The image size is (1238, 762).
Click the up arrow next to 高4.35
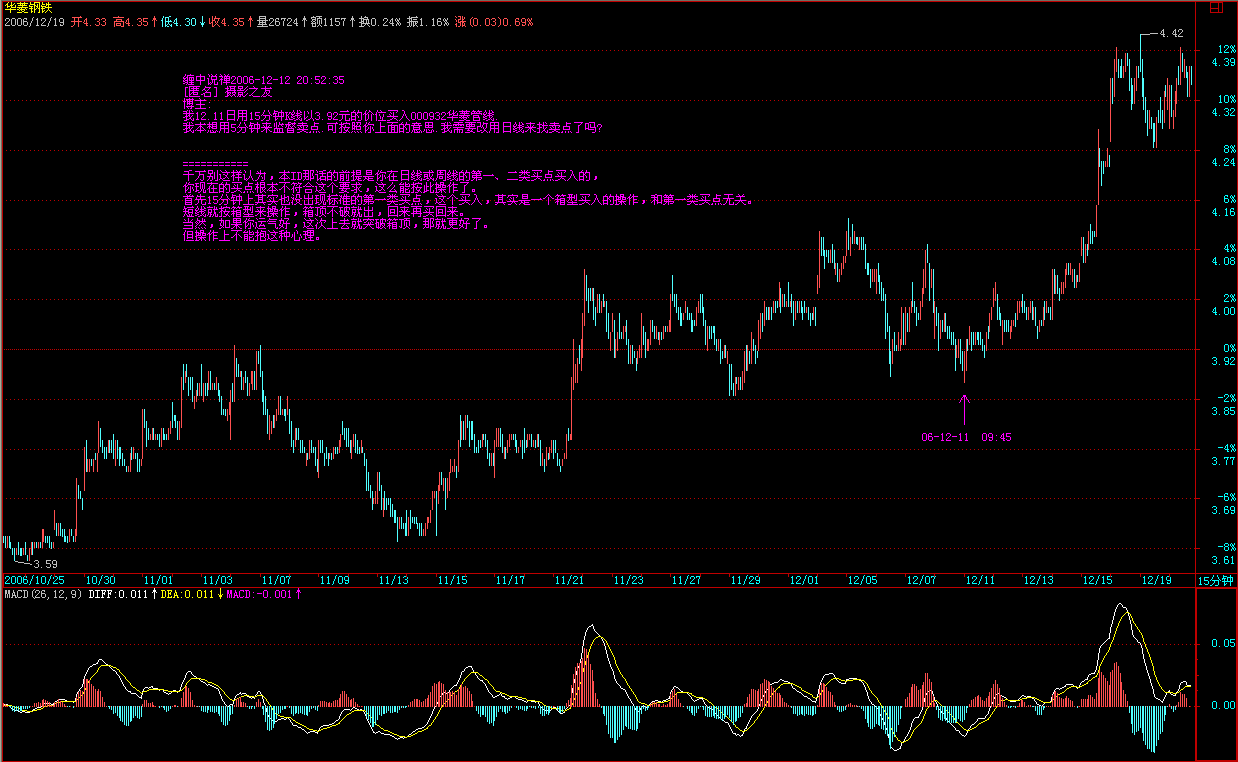155,21
